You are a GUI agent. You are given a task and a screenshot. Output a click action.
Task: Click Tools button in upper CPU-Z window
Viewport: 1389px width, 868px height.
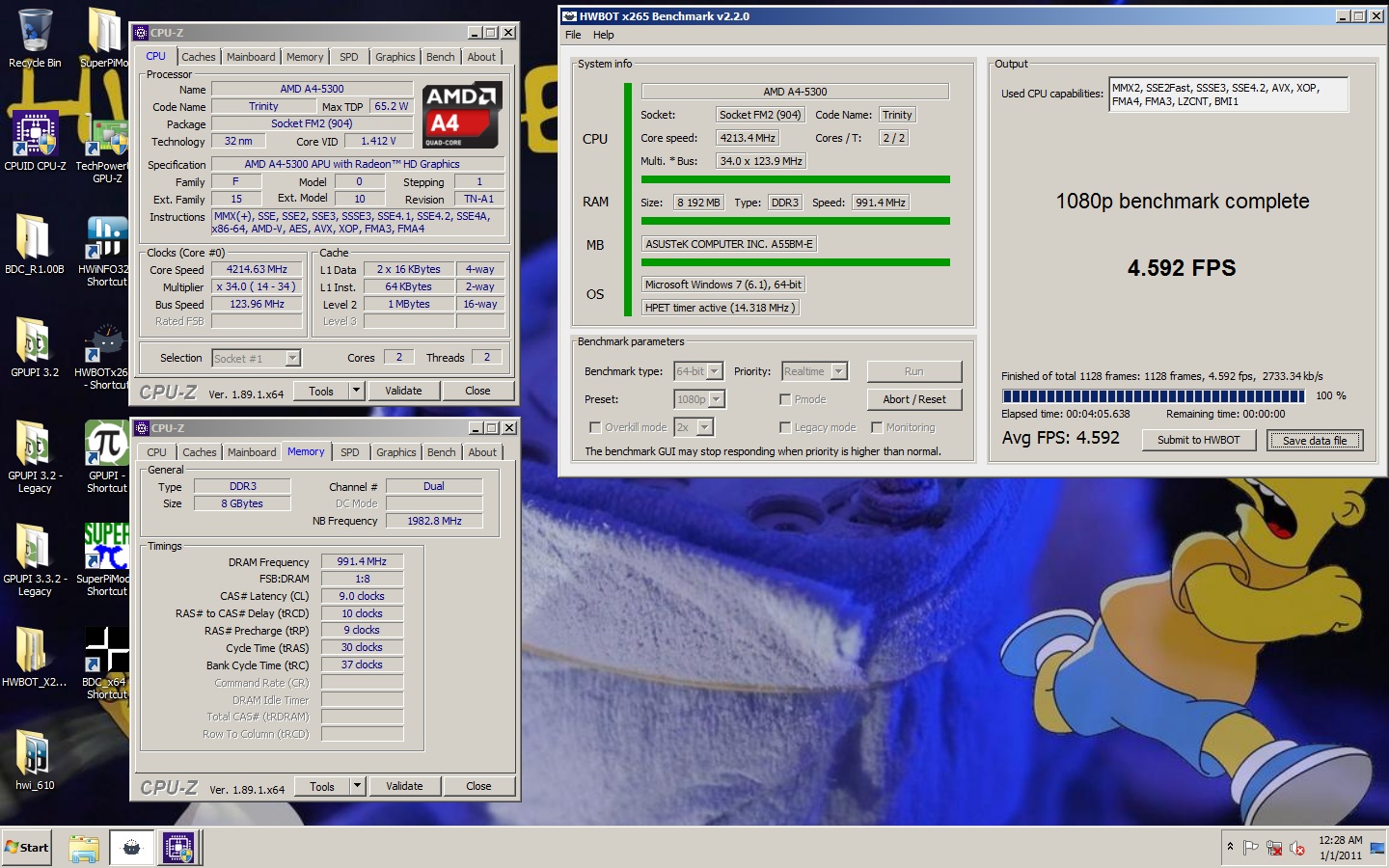tap(321, 391)
